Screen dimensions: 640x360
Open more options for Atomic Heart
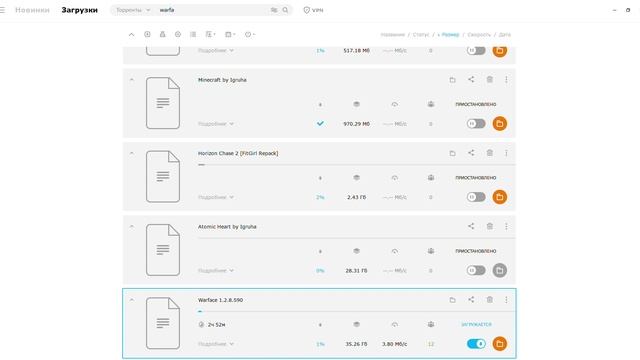pos(506,227)
